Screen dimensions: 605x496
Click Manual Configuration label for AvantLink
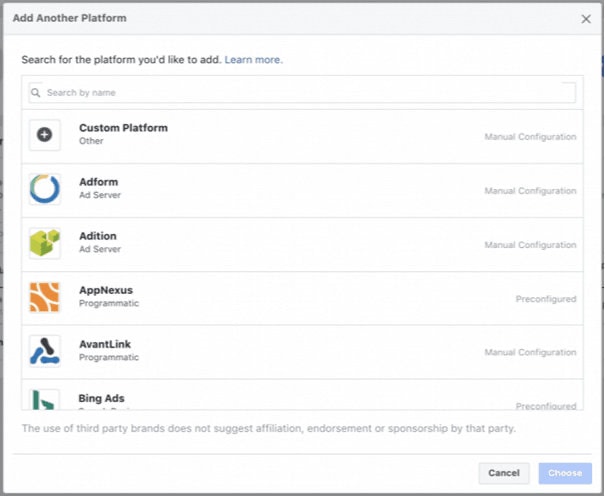(530, 352)
